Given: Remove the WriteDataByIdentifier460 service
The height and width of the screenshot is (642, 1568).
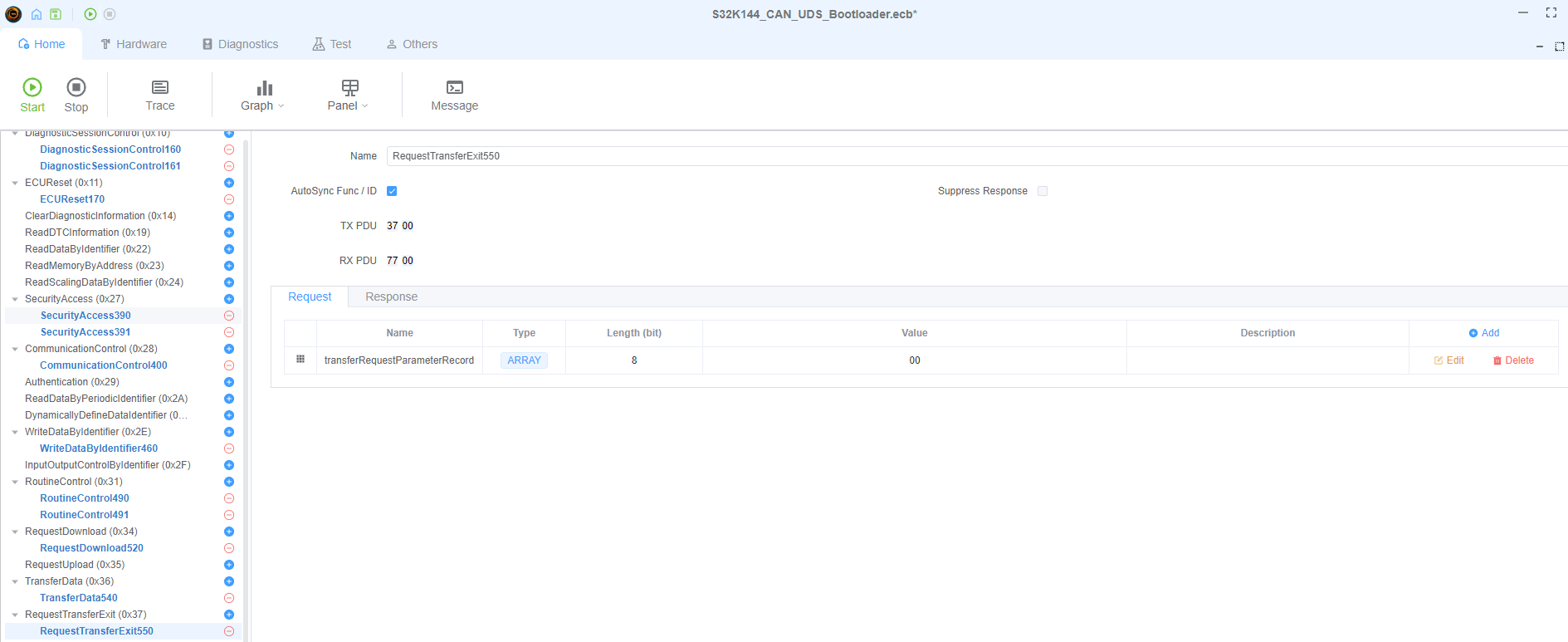Looking at the screenshot, I should point(229,448).
